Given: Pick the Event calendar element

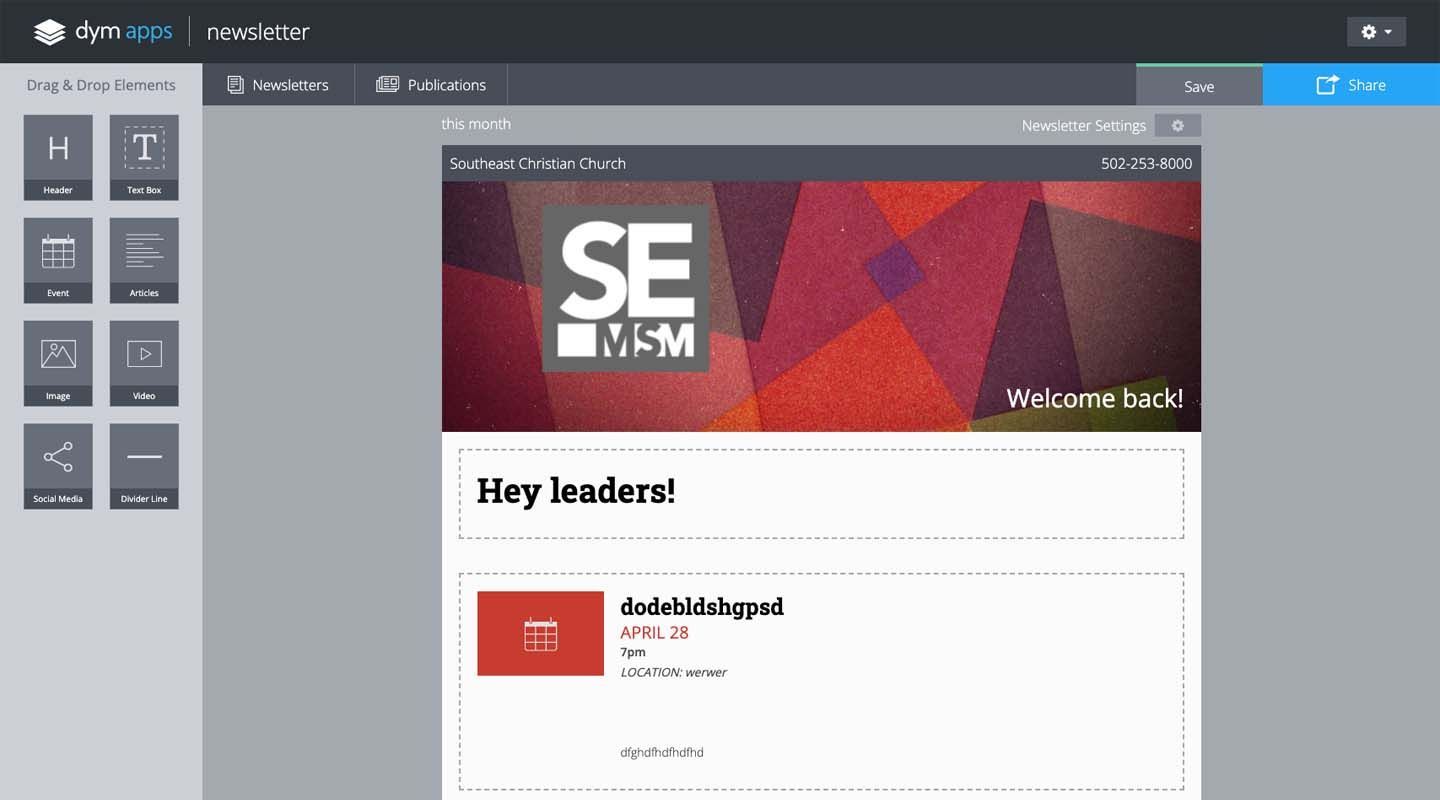Looking at the screenshot, I should [x=58, y=261].
